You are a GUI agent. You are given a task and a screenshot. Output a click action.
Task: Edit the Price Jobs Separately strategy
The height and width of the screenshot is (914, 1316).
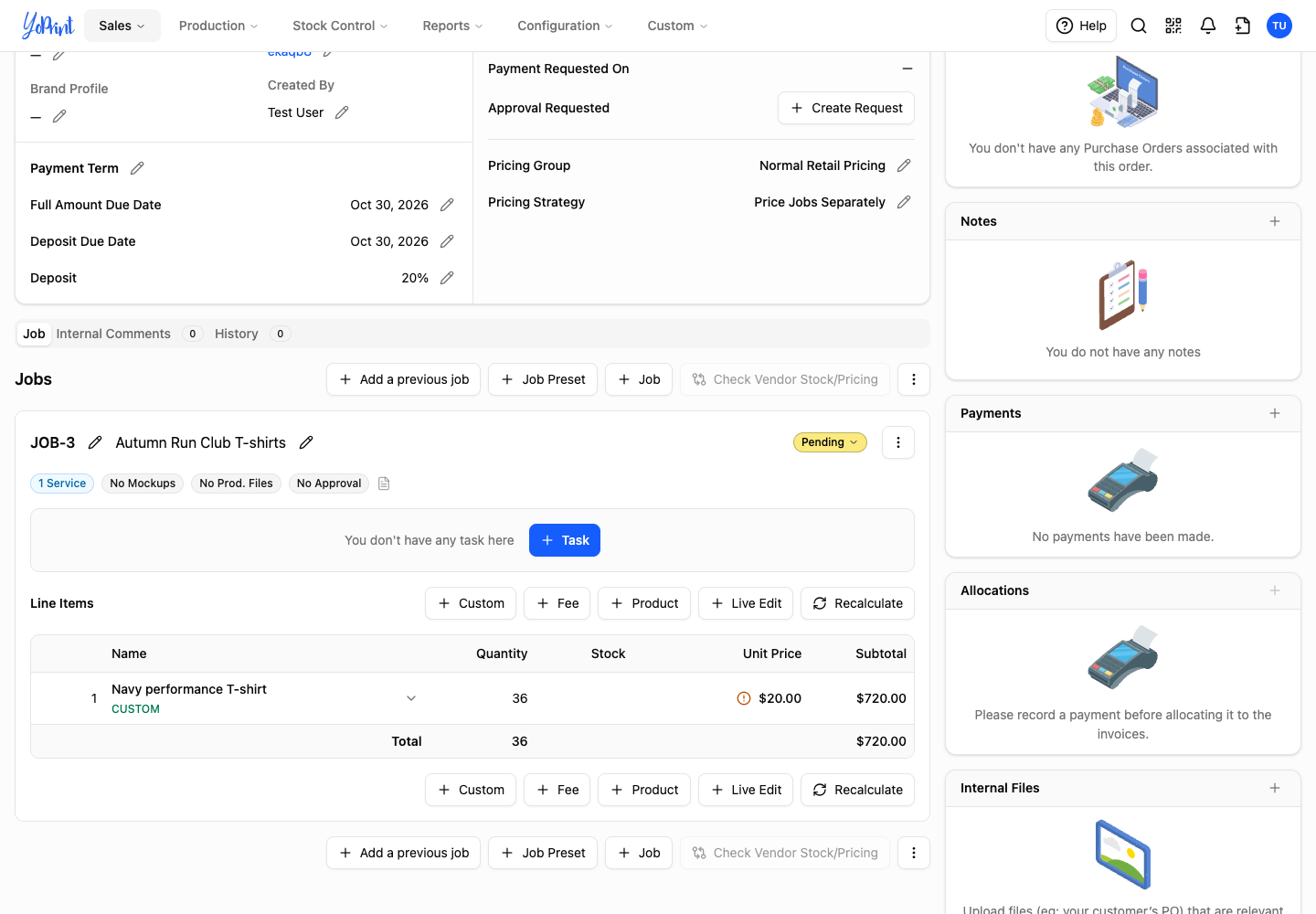pyautogui.click(x=904, y=202)
